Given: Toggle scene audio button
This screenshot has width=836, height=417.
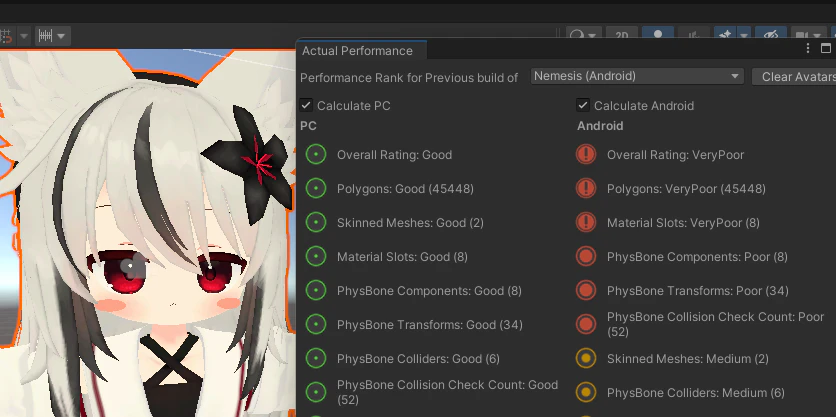Looking at the screenshot, I should [693, 34].
